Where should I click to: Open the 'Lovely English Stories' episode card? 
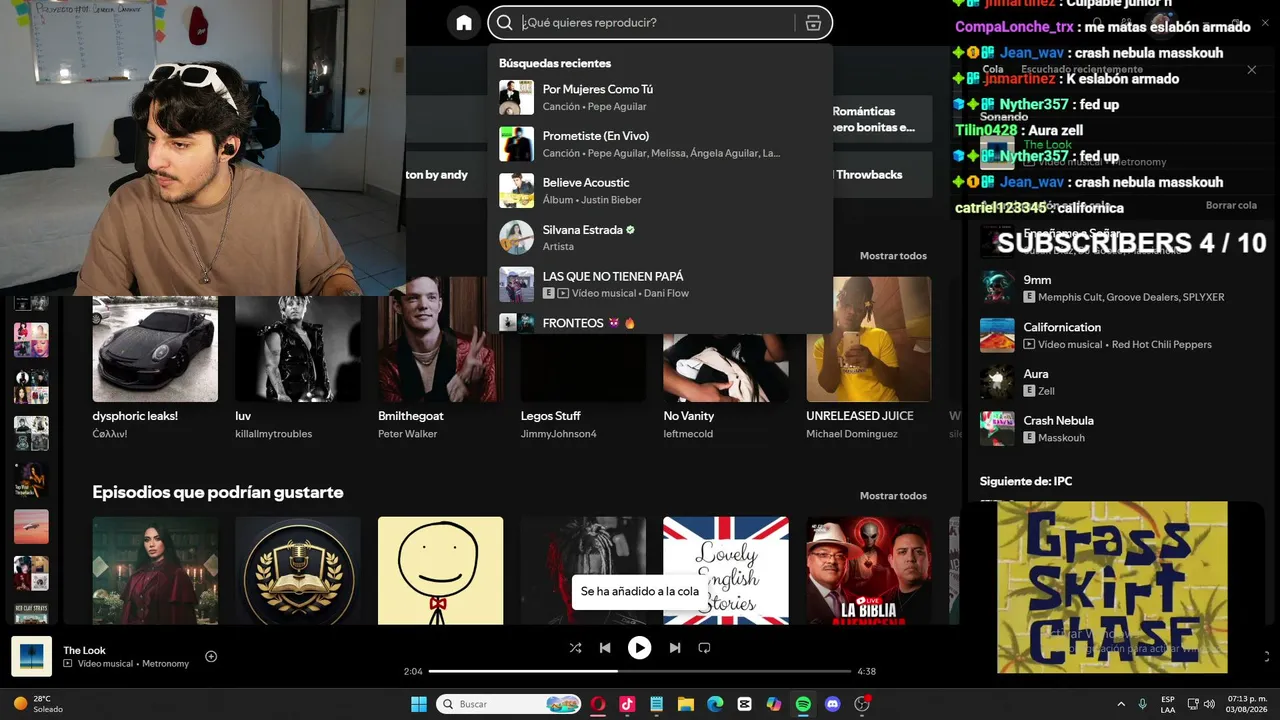726,570
